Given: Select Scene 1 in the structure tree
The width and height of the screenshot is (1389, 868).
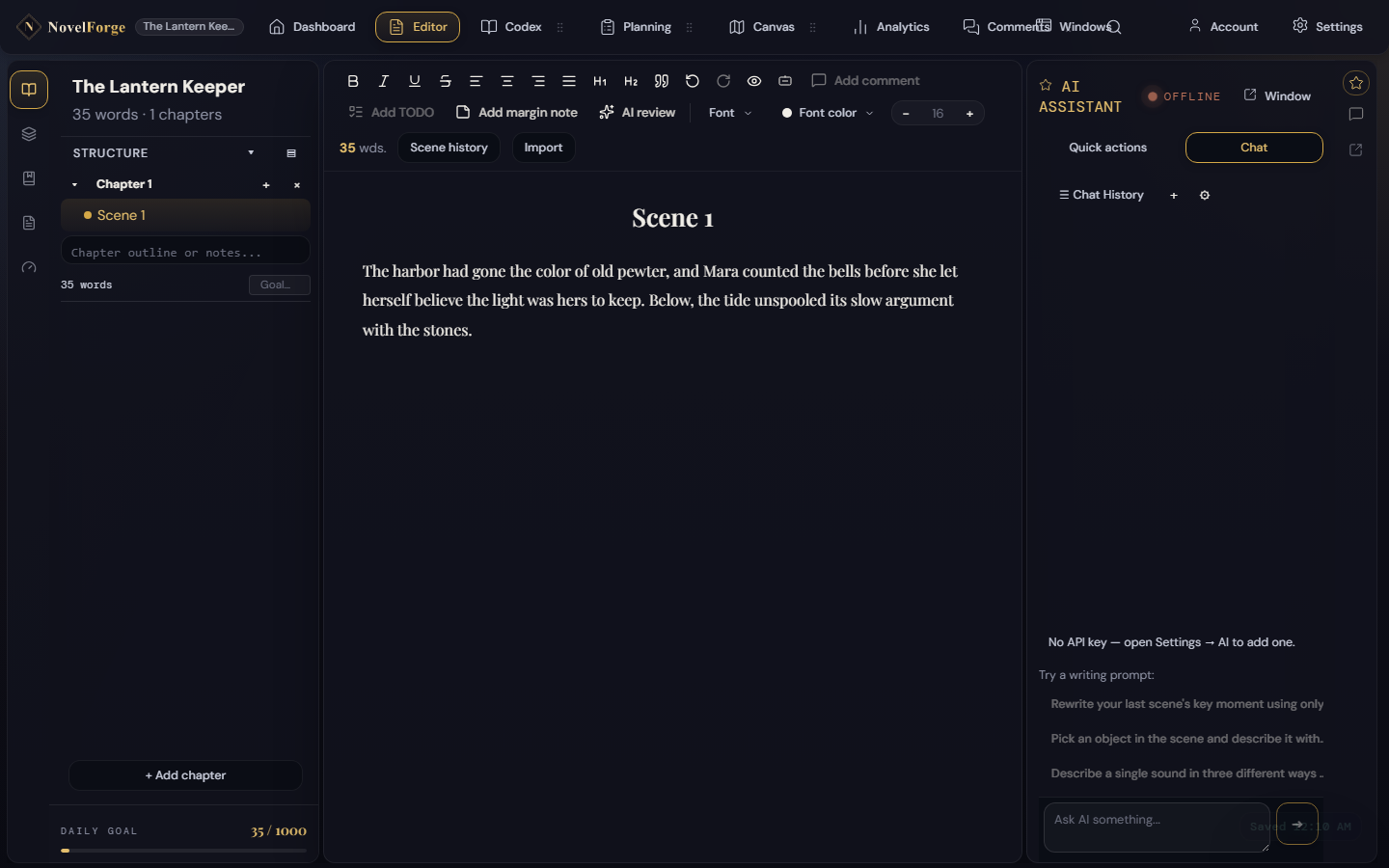Looking at the screenshot, I should 185,215.
